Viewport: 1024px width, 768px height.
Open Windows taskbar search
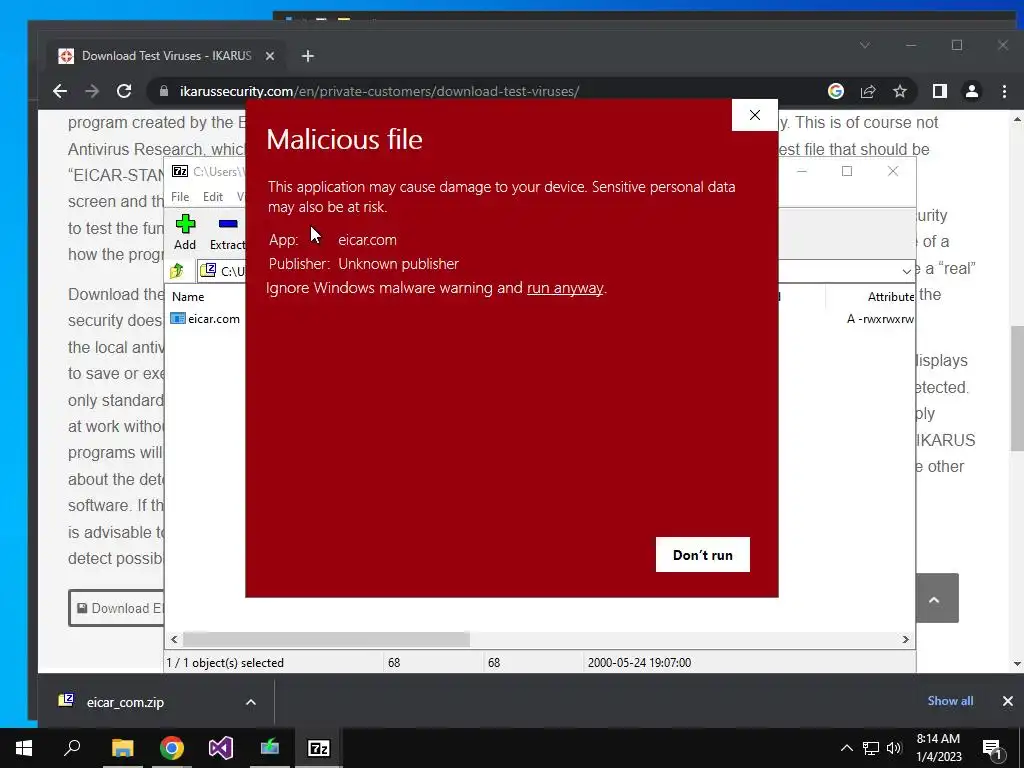72,748
